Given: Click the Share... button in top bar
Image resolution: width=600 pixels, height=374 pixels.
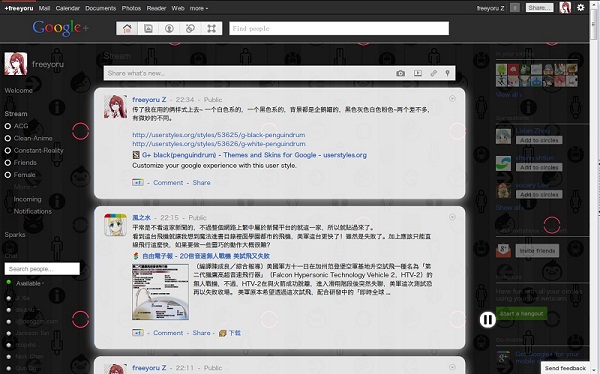Looking at the screenshot, I should [539, 8].
